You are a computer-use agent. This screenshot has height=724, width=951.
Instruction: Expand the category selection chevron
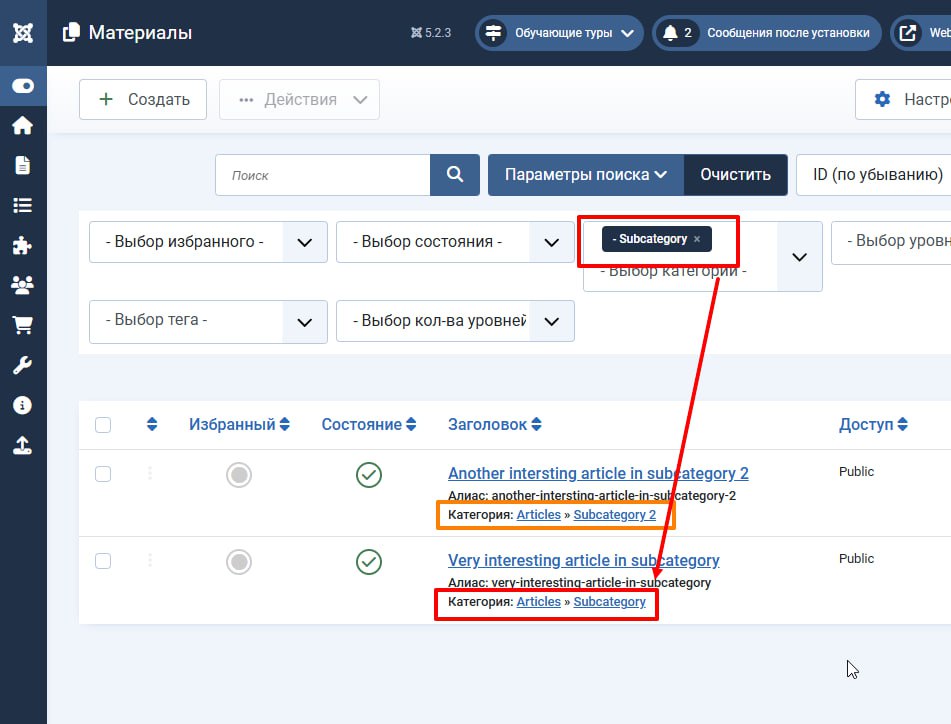coord(800,257)
